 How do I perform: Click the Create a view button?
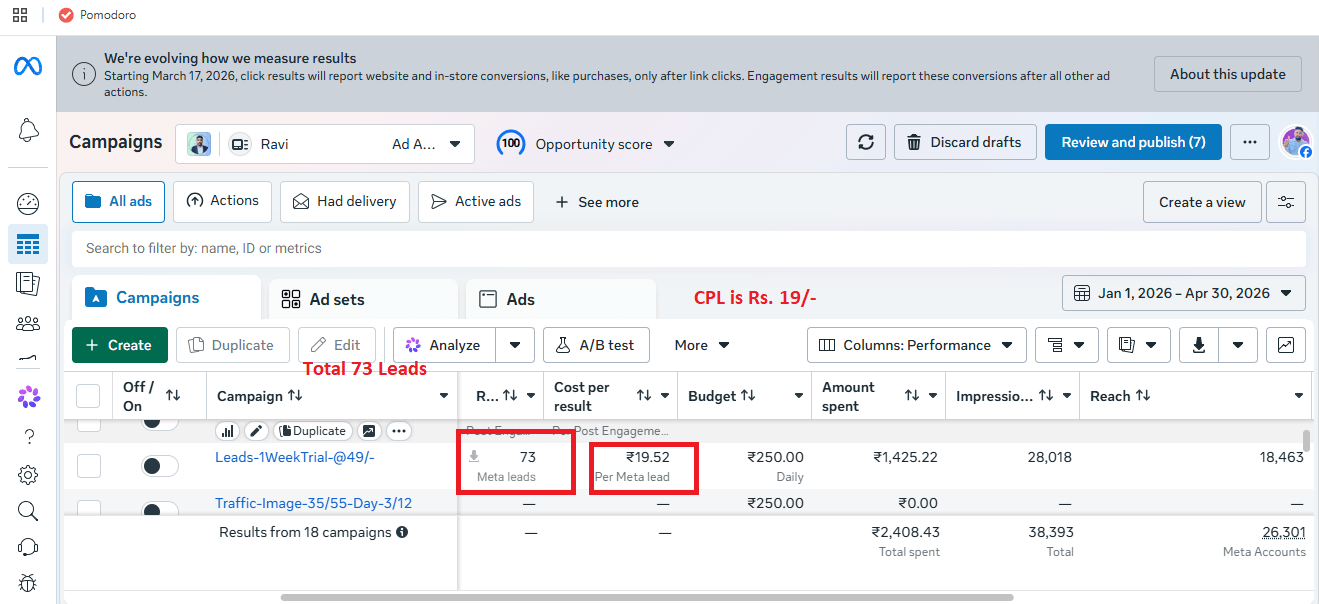point(1202,202)
